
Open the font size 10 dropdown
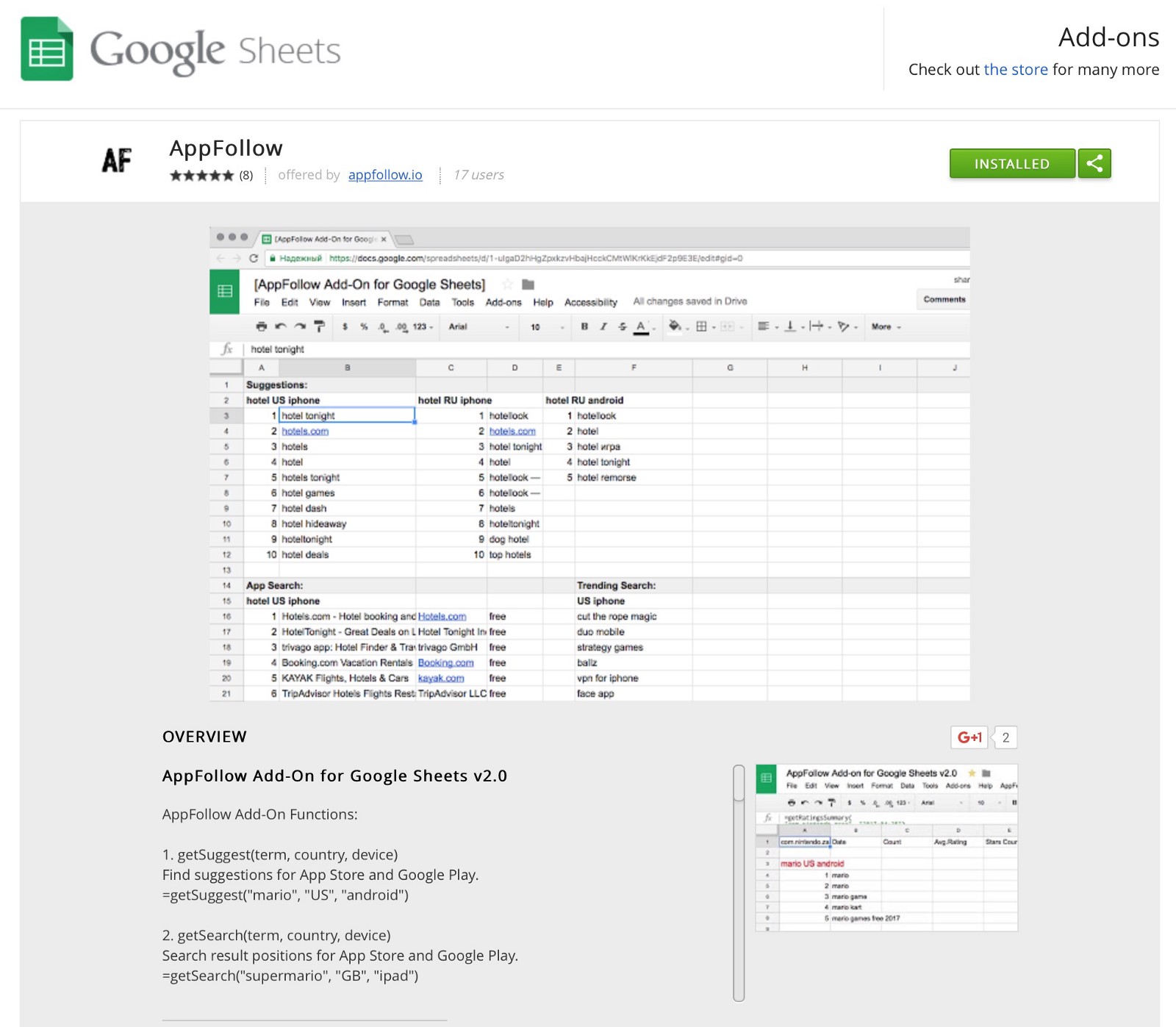pos(547,326)
